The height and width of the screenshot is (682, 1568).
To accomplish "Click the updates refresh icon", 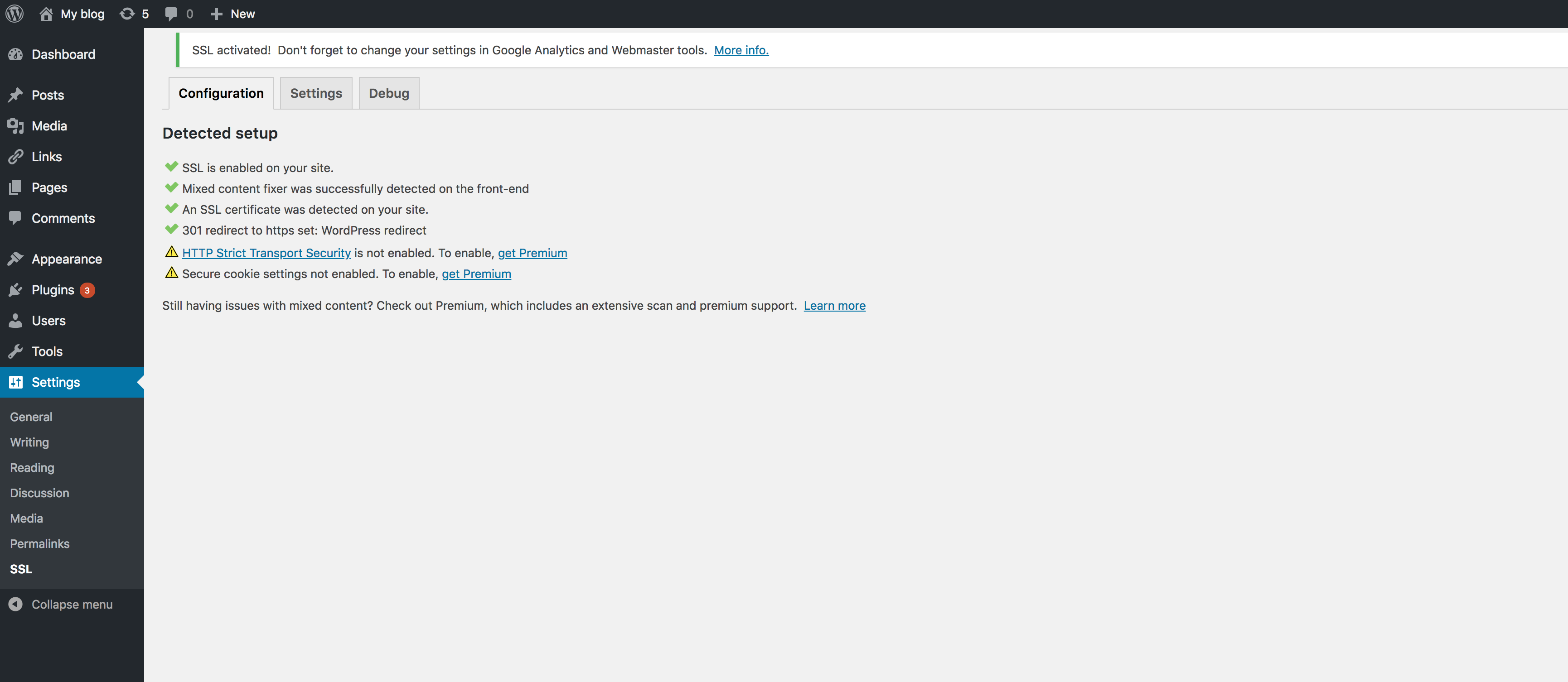I will pyautogui.click(x=126, y=14).
